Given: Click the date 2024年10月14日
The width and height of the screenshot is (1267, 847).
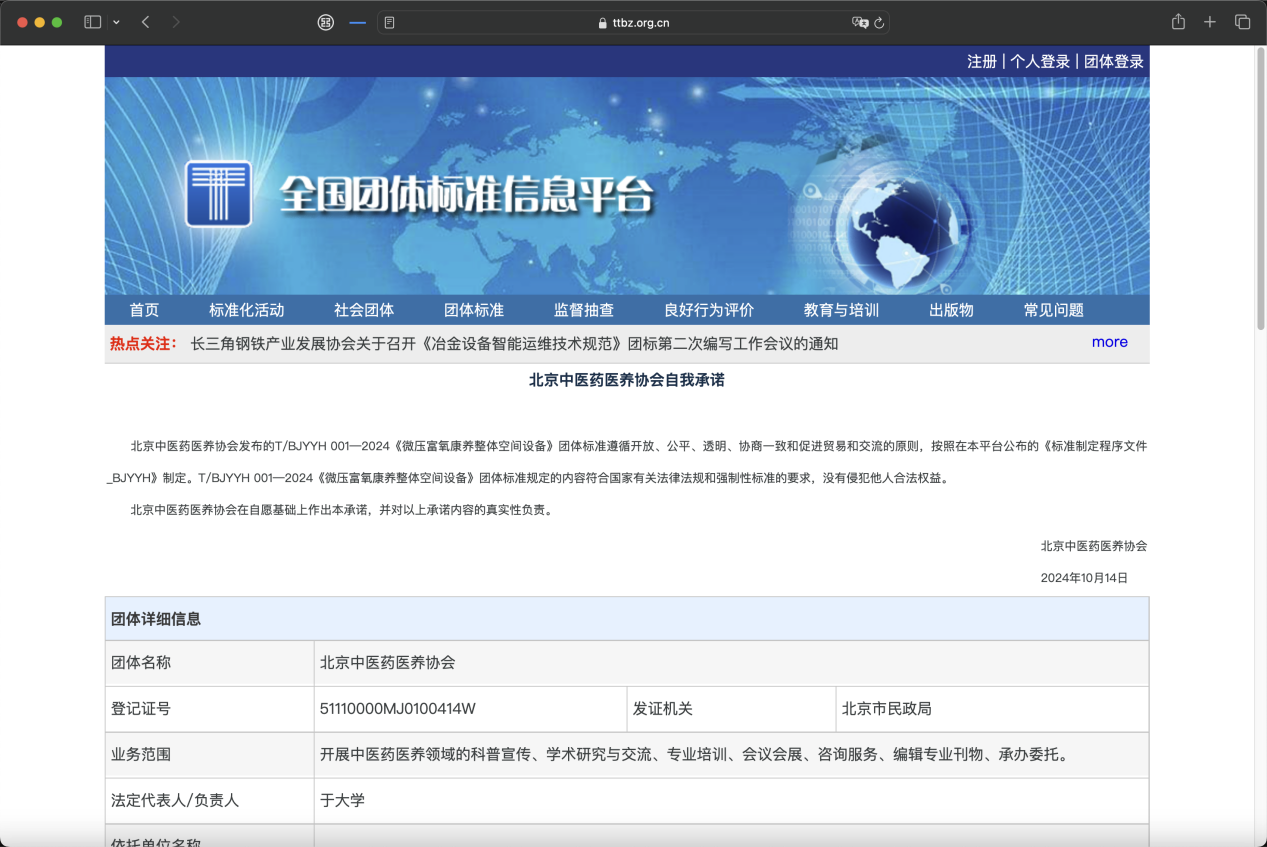Looking at the screenshot, I should [1084, 578].
